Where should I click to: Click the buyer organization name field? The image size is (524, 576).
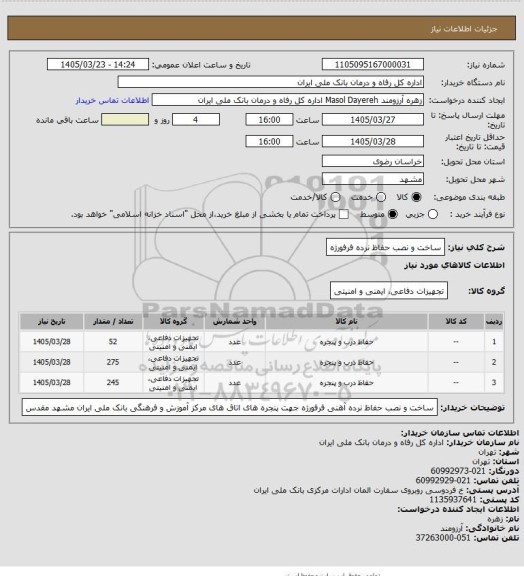pyautogui.click(x=270, y=82)
